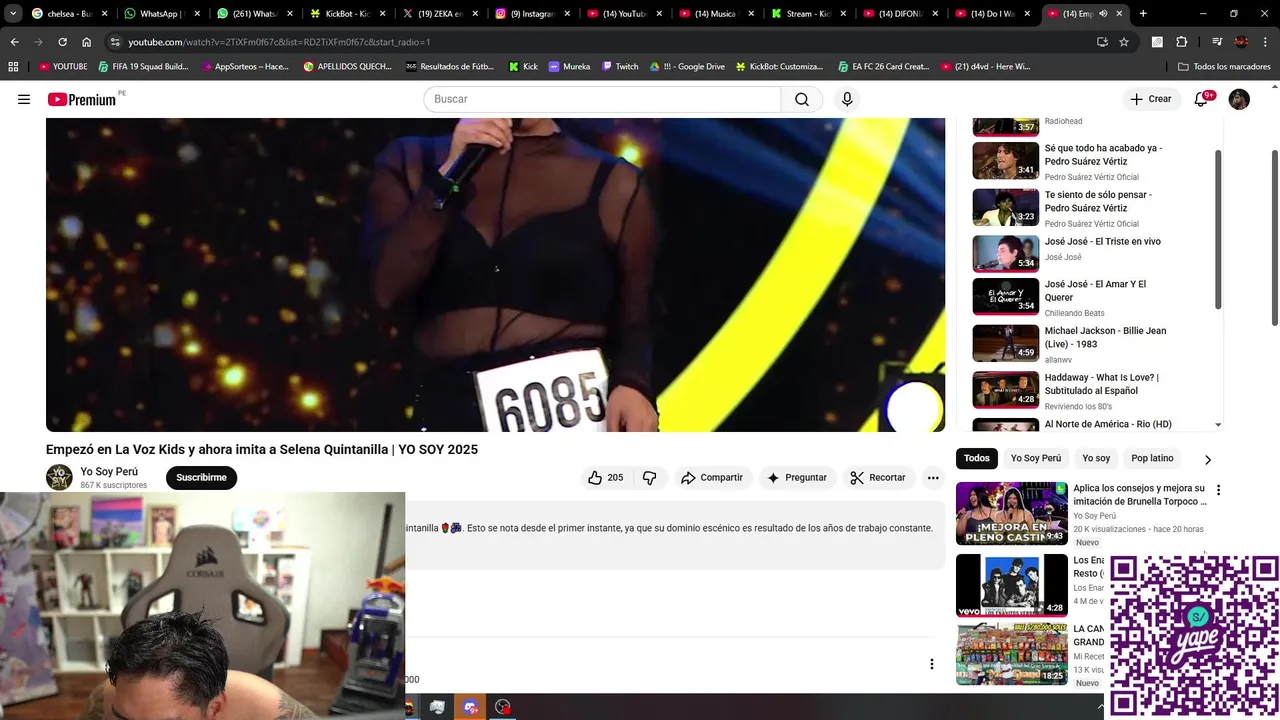
Task: Open Yo Soy Perú channel name link
Action: coord(109,472)
